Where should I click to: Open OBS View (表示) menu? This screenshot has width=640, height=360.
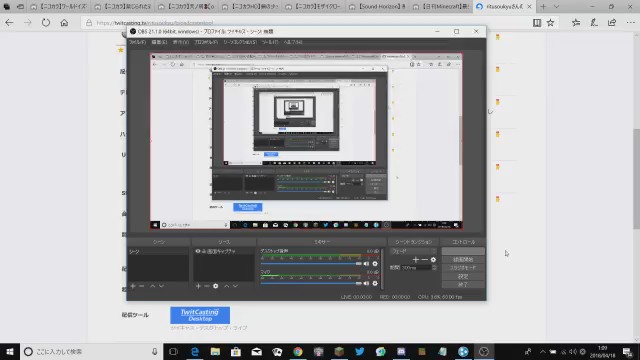pyautogui.click(x=180, y=42)
